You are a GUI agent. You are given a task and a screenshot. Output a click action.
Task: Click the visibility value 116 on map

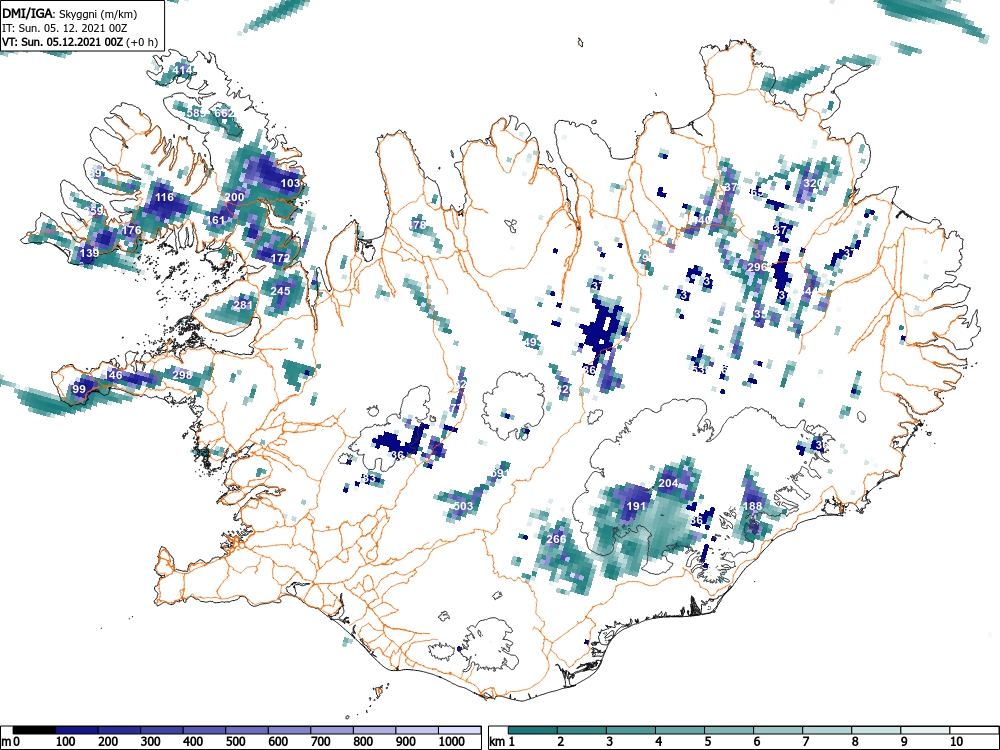[x=165, y=197]
